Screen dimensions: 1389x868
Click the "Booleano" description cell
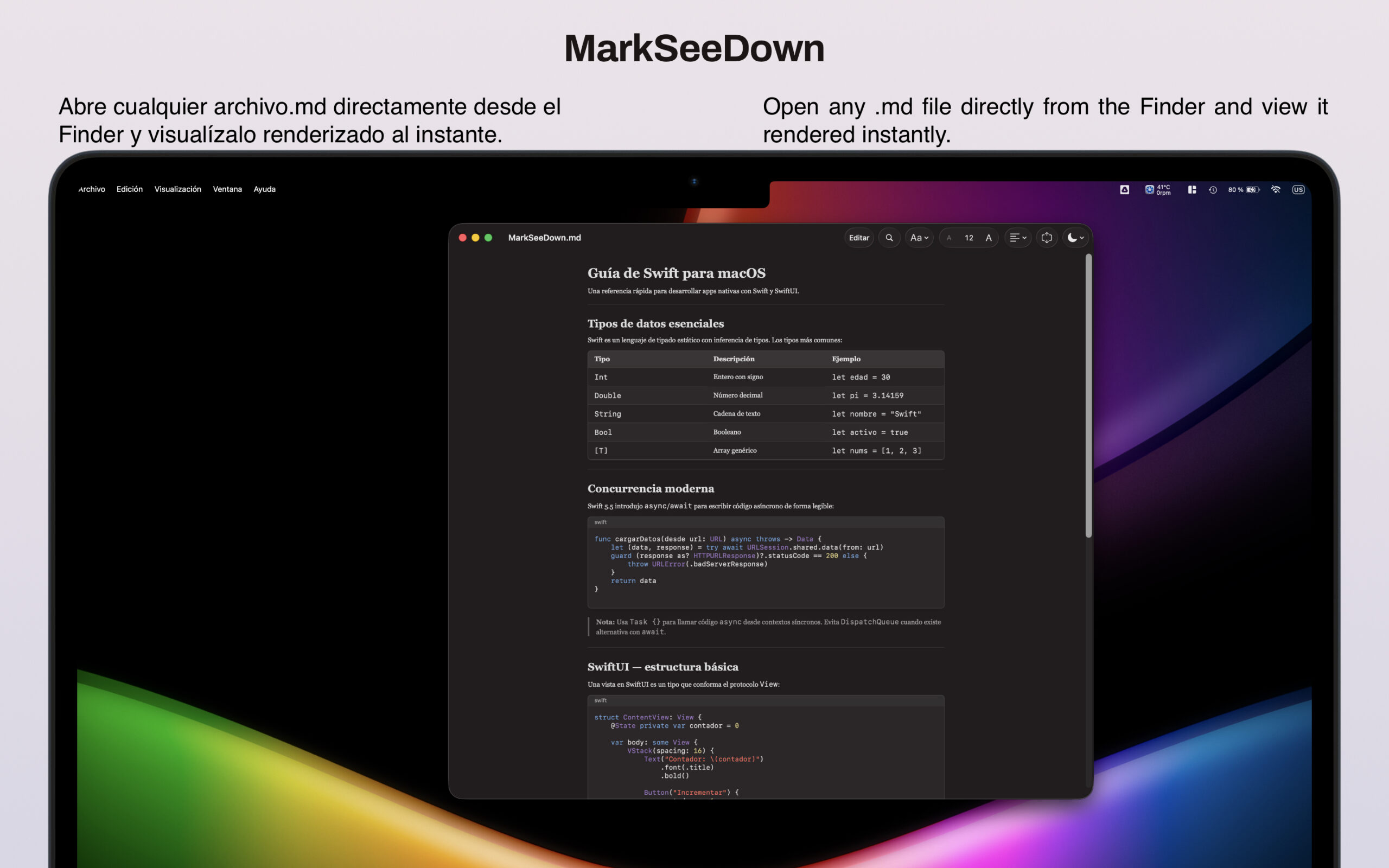(727, 432)
